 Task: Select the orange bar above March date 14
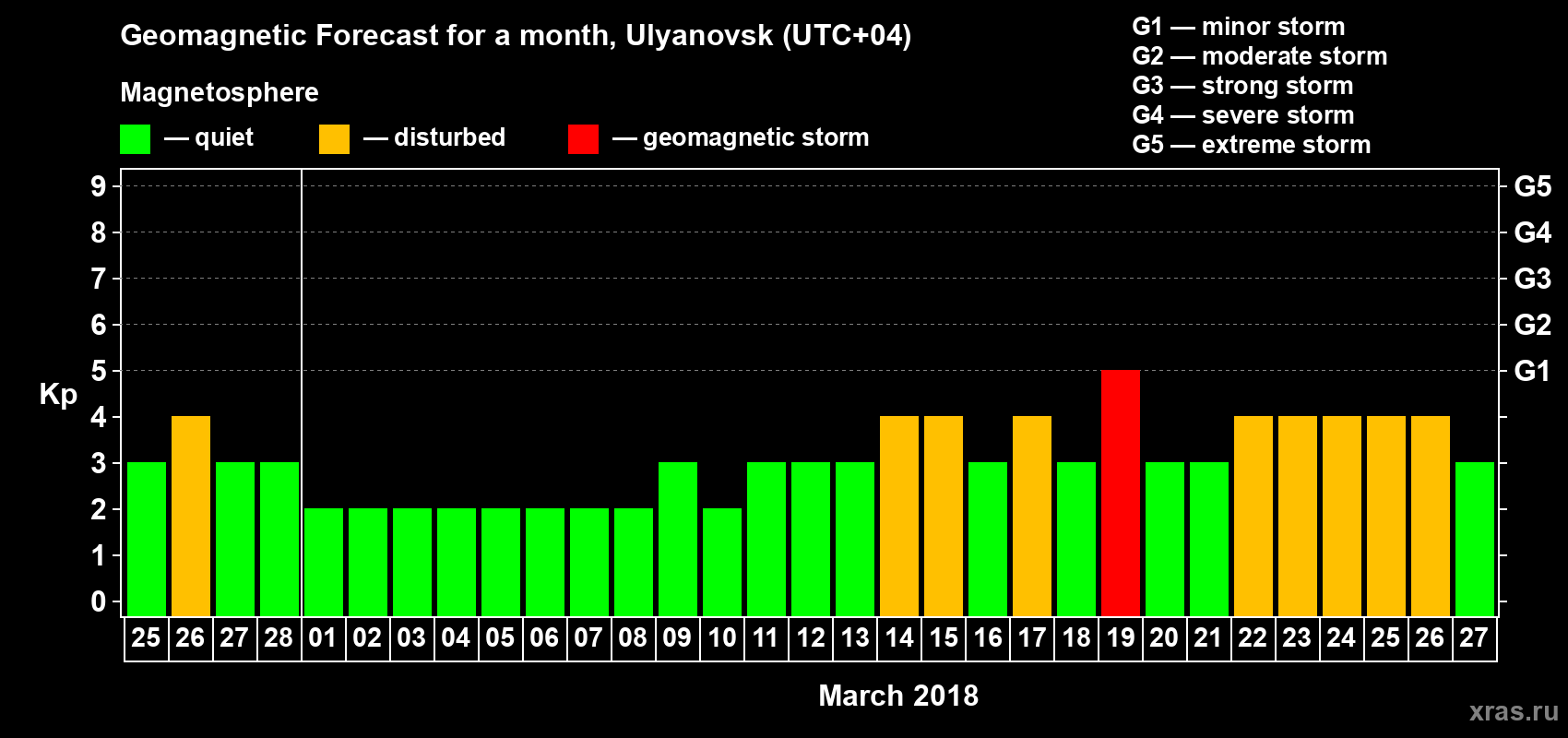[x=899, y=516]
